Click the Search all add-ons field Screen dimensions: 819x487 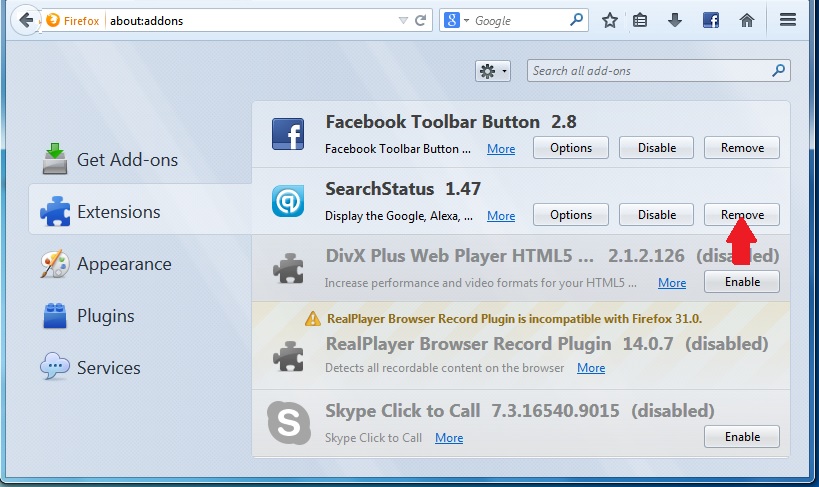click(x=648, y=71)
